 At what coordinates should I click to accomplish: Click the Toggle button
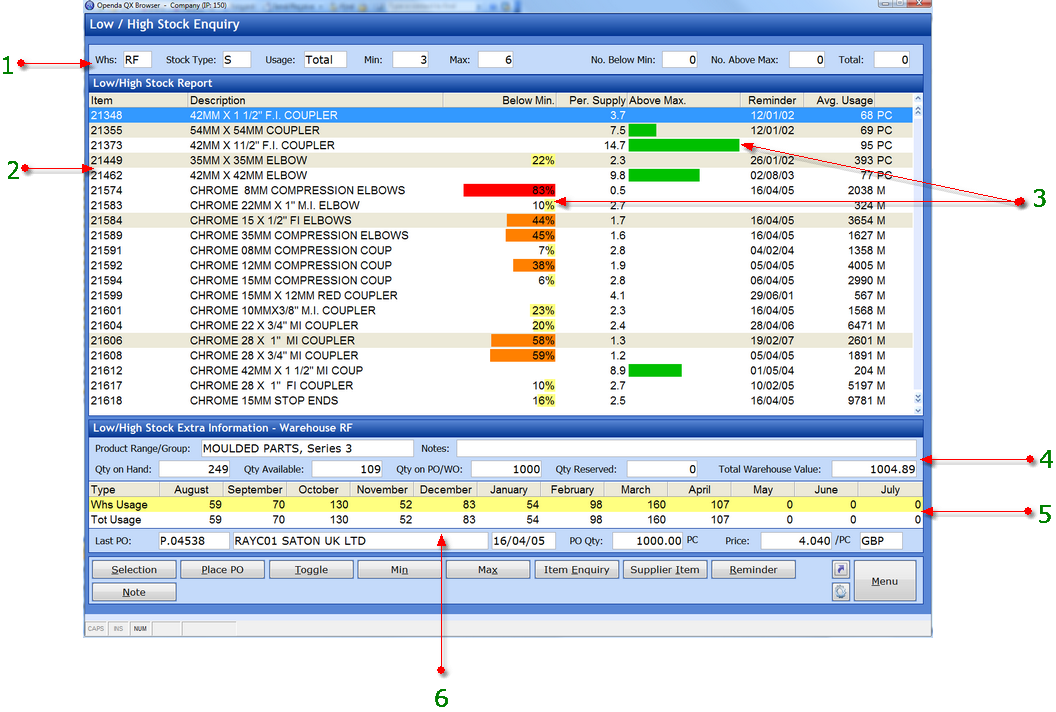click(x=311, y=570)
